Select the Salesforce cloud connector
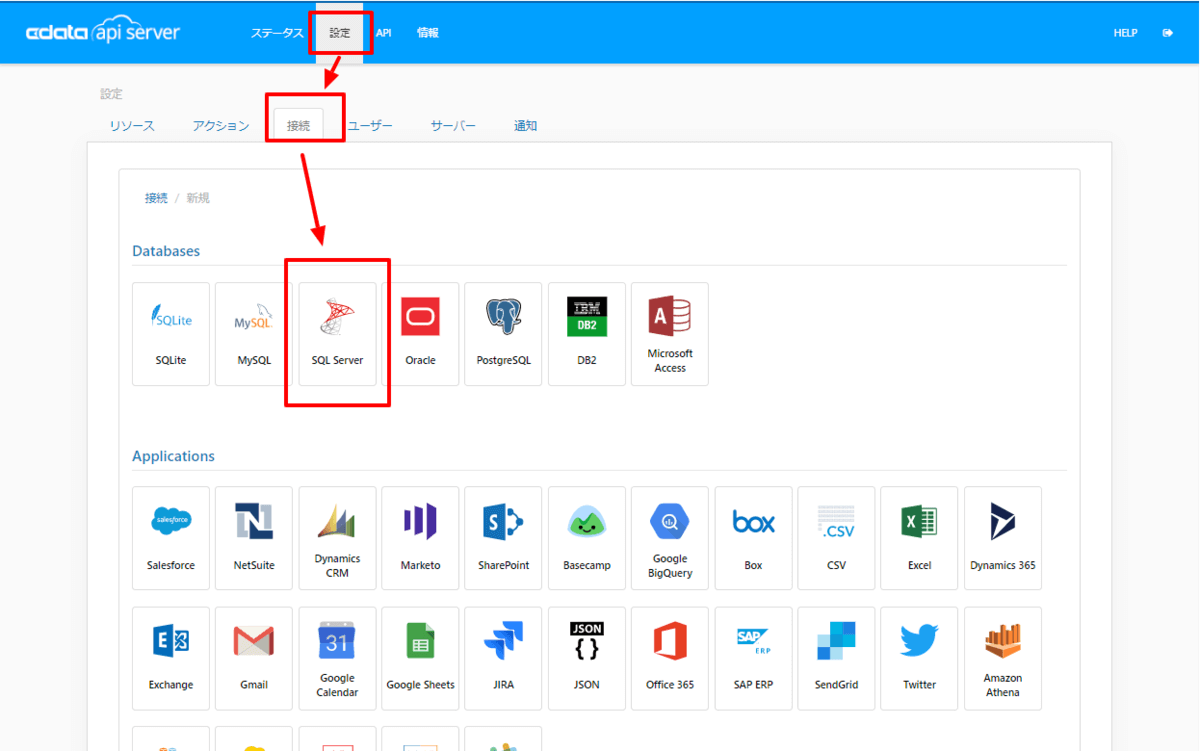The image size is (1200, 751). click(x=171, y=538)
